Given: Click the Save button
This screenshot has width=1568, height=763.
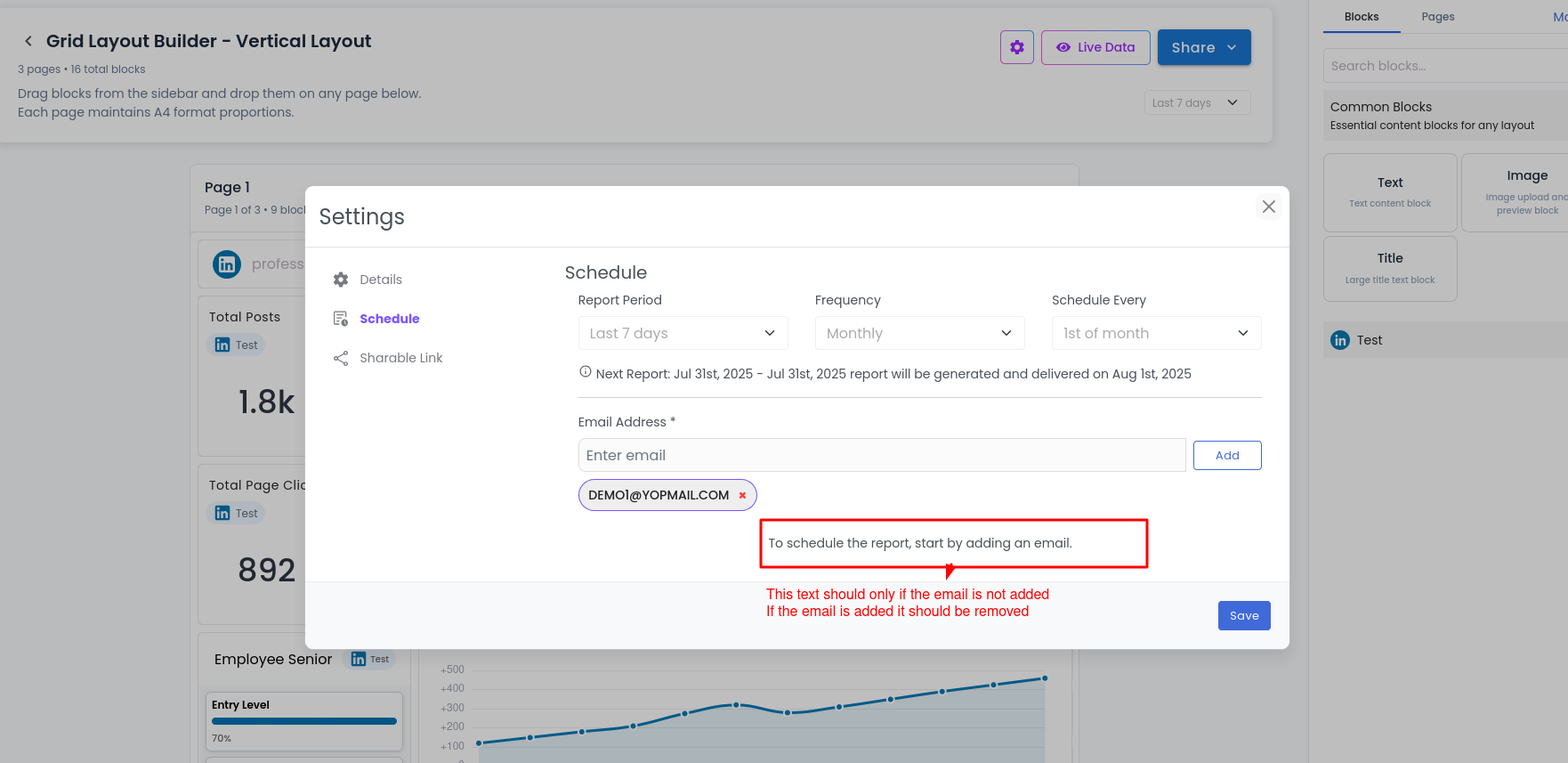Looking at the screenshot, I should [x=1244, y=615].
